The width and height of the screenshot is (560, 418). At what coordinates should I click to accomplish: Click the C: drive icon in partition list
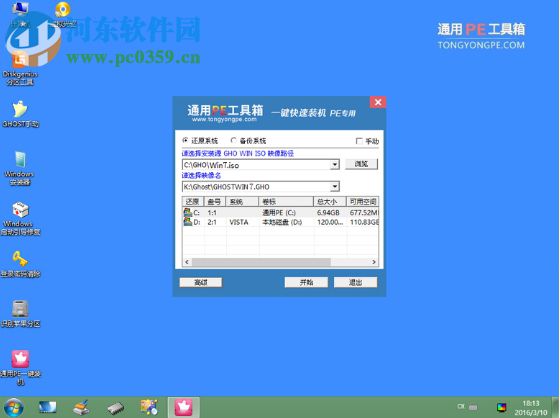point(188,212)
